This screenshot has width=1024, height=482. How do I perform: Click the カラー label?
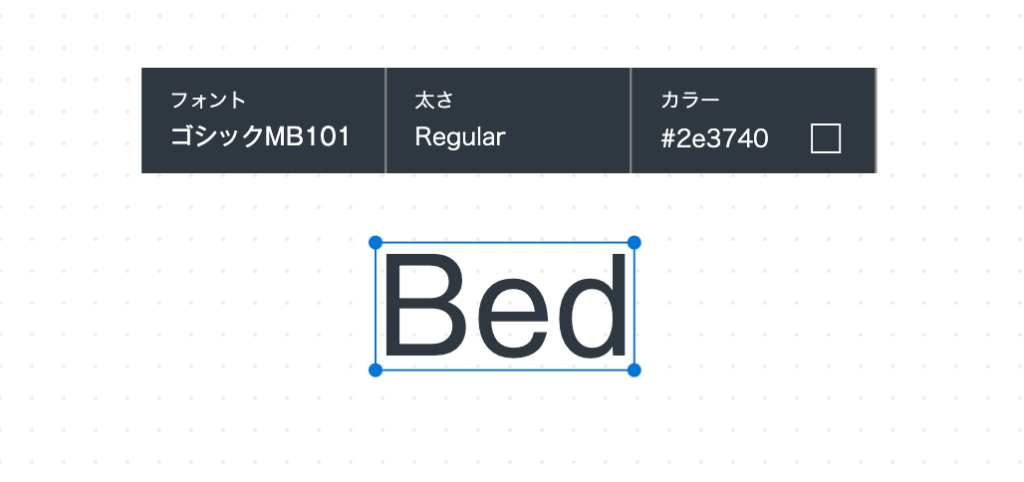pyautogui.click(x=690, y=100)
